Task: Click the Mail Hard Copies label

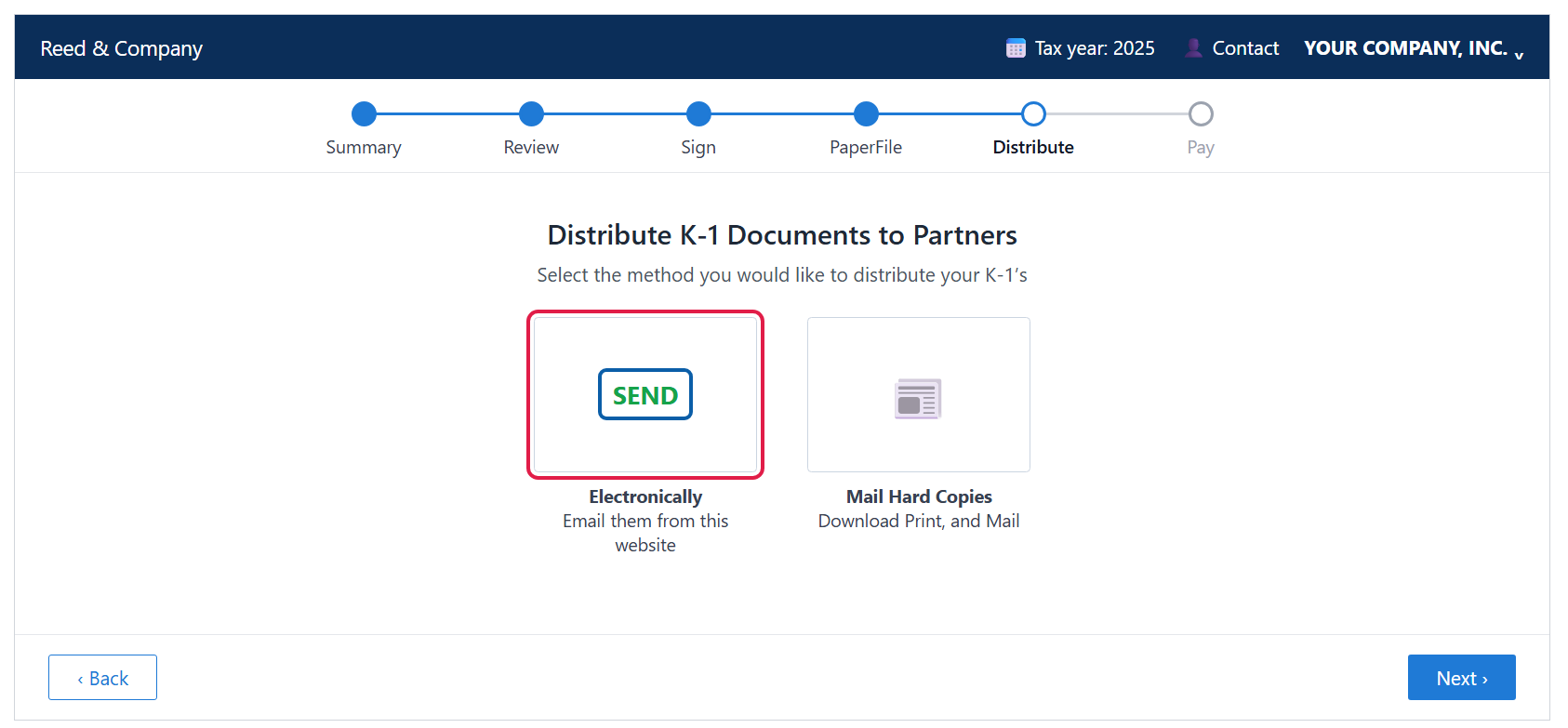Action: point(919,496)
